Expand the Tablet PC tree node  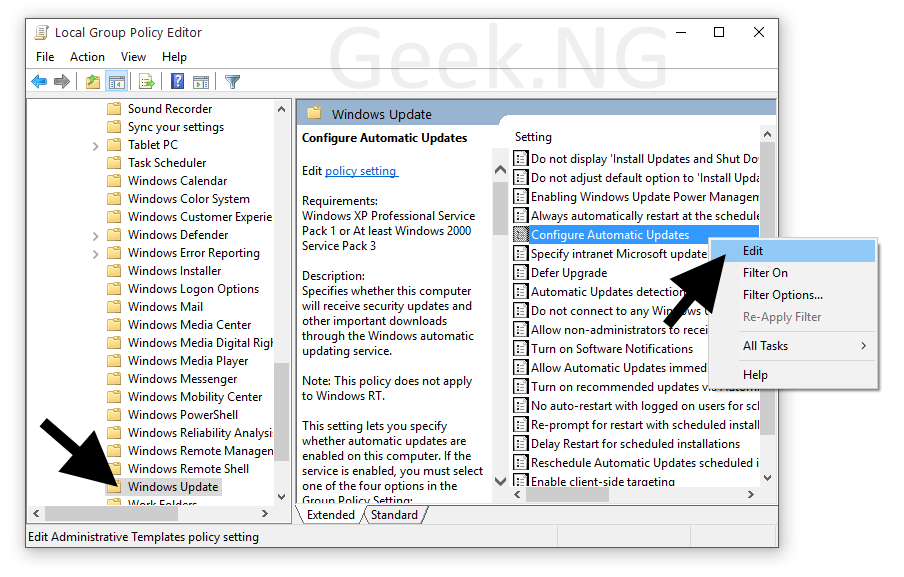click(96, 146)
